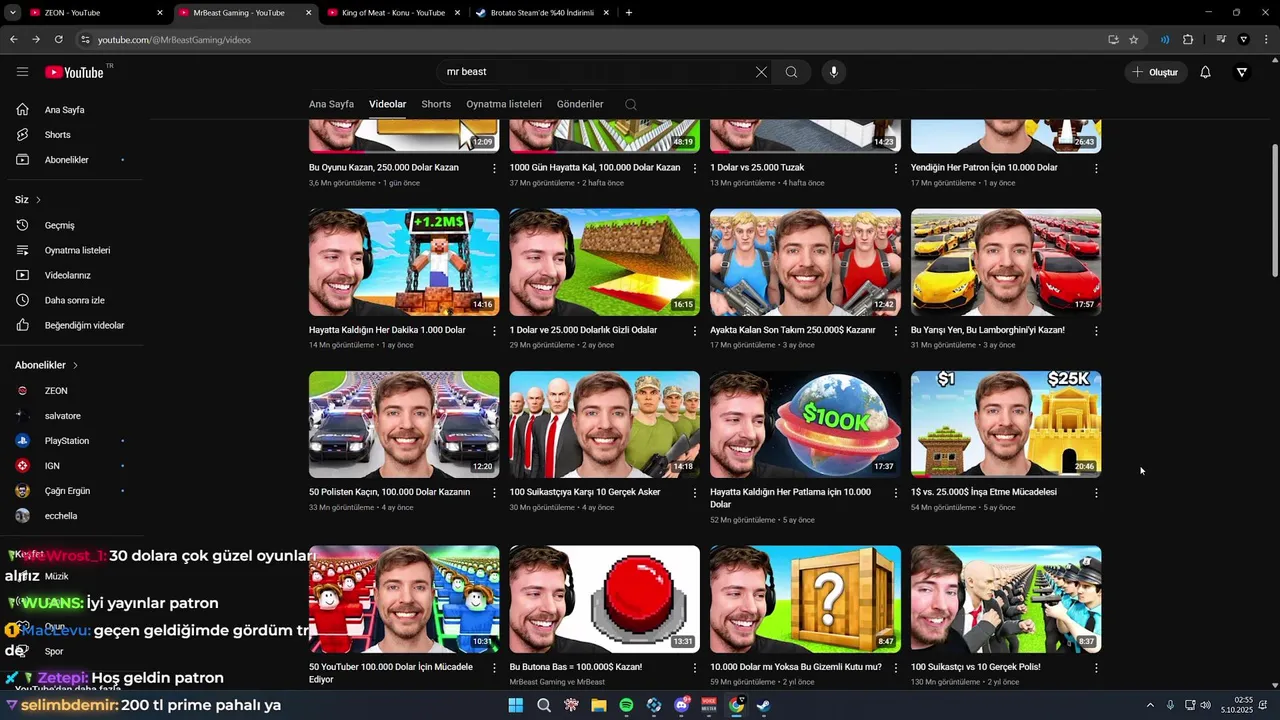Open Steam from the taskbar
This screenshot has height=720, width=1280.
coord(763,705)
